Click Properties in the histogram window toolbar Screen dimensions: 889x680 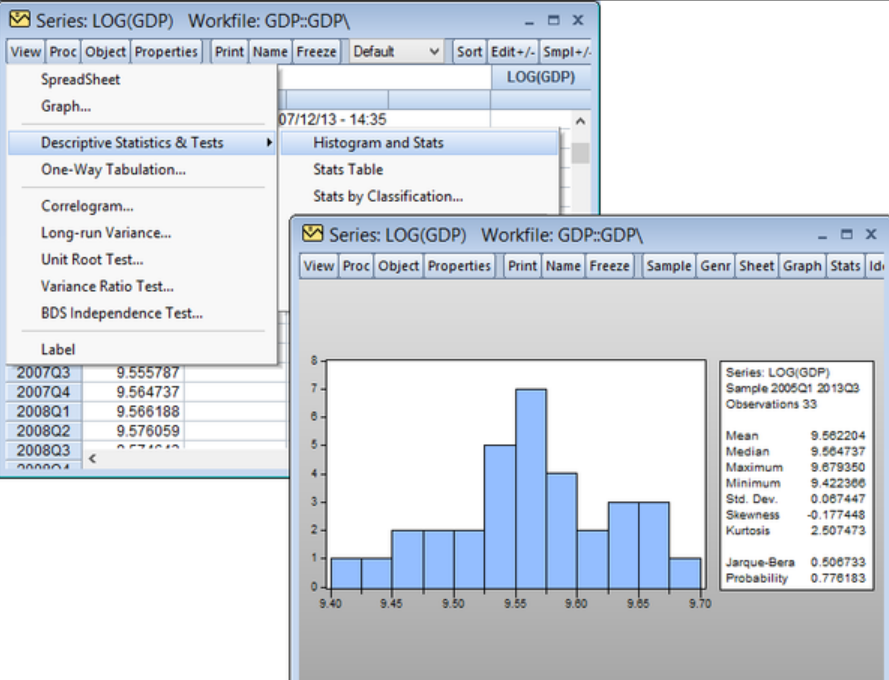click(x=459, y=266)
